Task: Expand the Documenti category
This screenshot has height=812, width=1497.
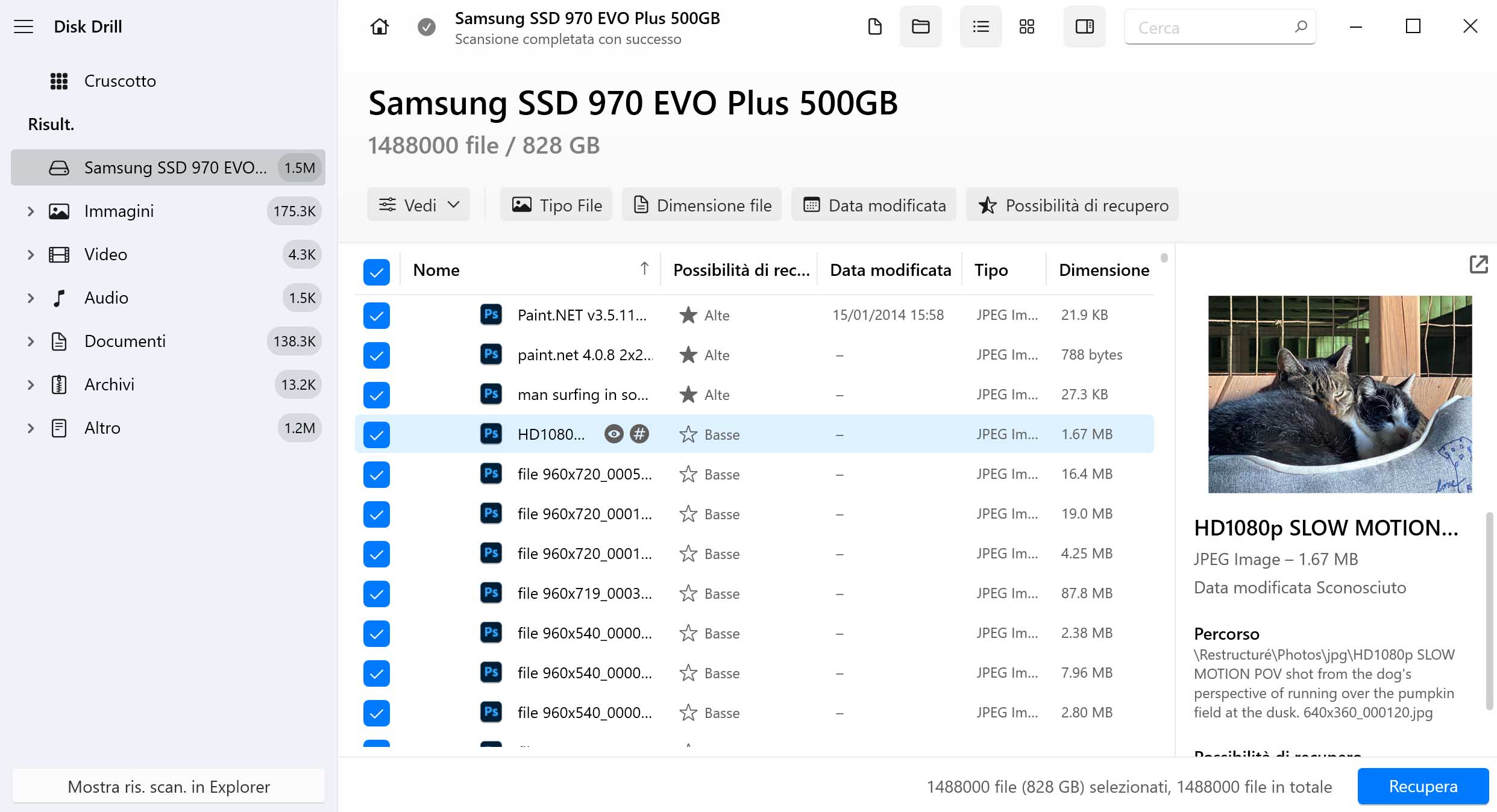Action: (31, 341)
